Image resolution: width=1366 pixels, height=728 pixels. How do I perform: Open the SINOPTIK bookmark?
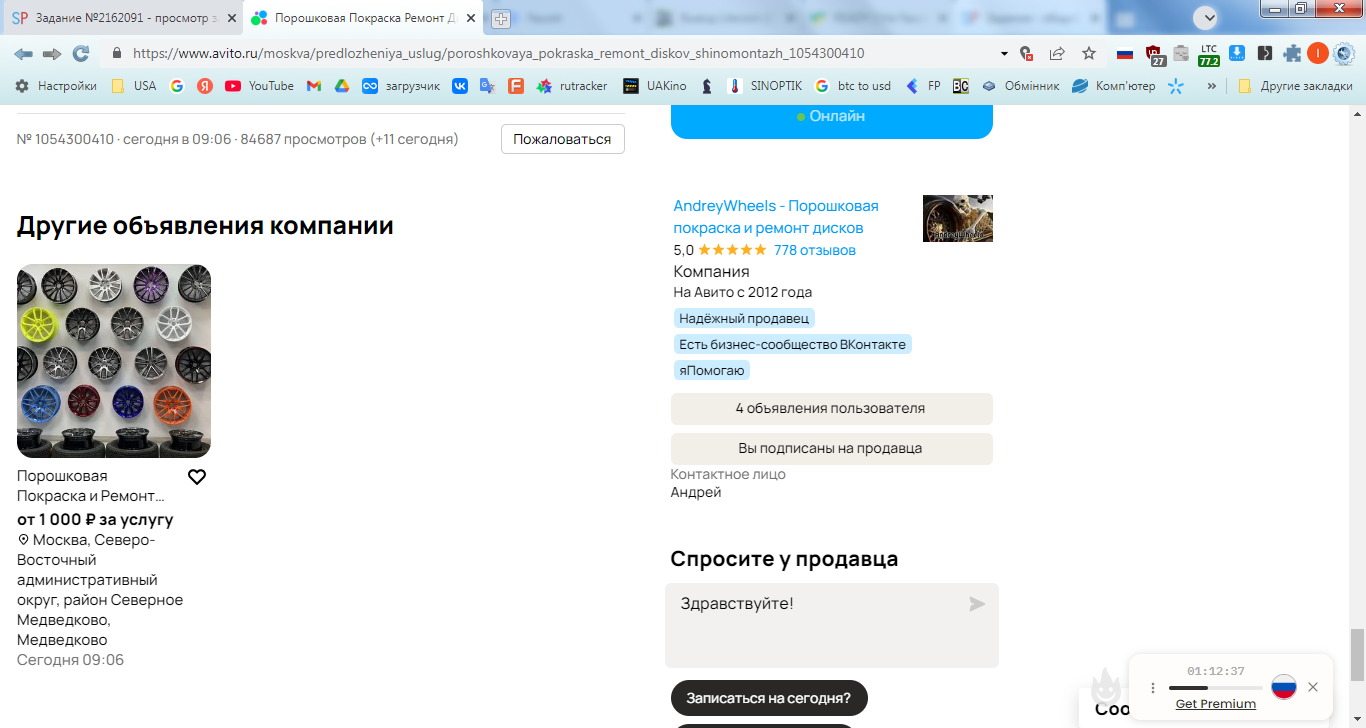point(764,86)
